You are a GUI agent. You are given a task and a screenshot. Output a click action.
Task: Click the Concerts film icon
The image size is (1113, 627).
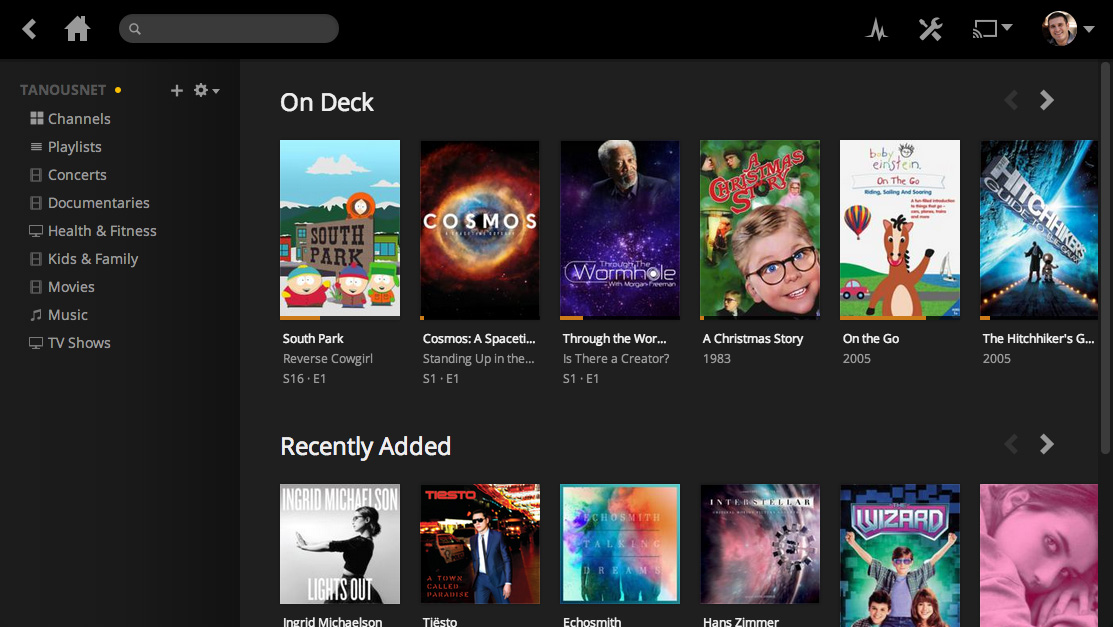(x=35, y=175)
